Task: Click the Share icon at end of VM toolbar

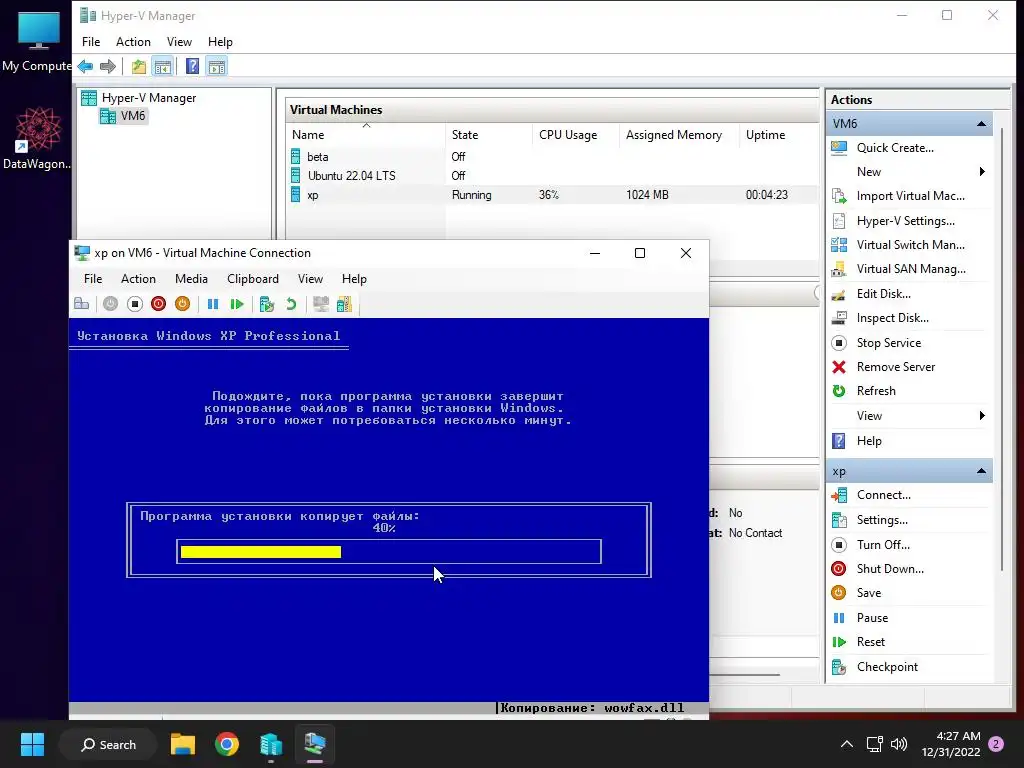Action: pos(344,304)
